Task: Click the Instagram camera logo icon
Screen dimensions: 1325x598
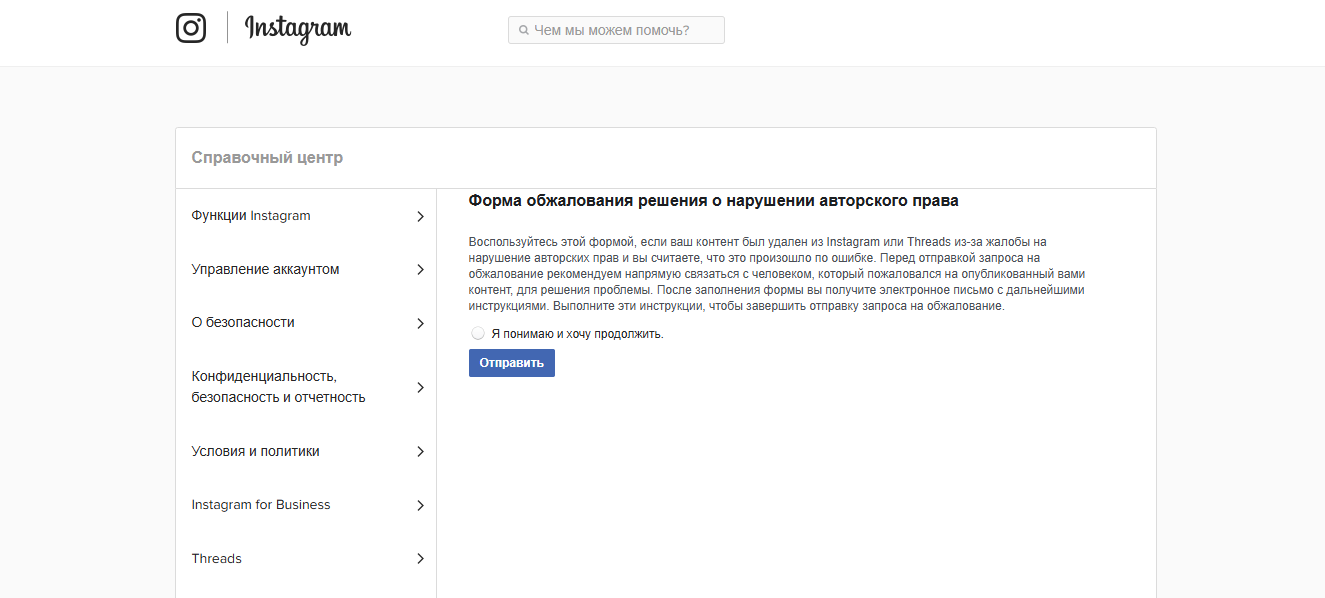Action: point(191,28)
